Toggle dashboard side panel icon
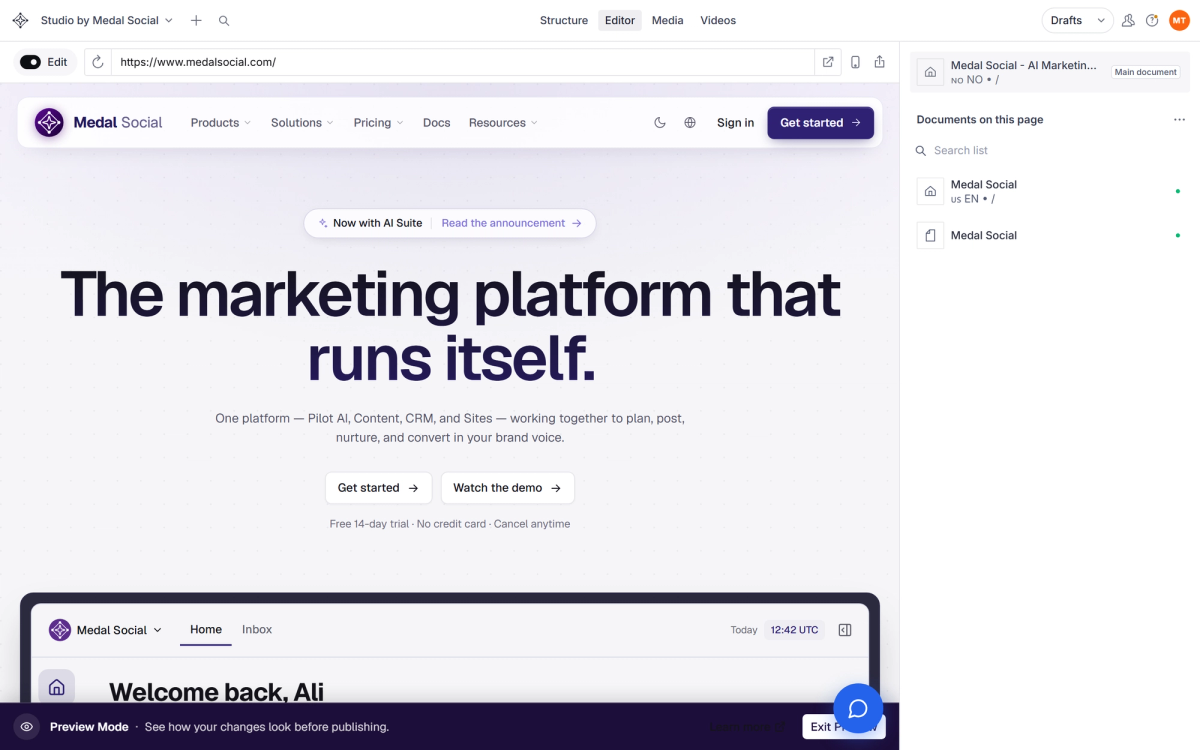 [x=845, y=630]
